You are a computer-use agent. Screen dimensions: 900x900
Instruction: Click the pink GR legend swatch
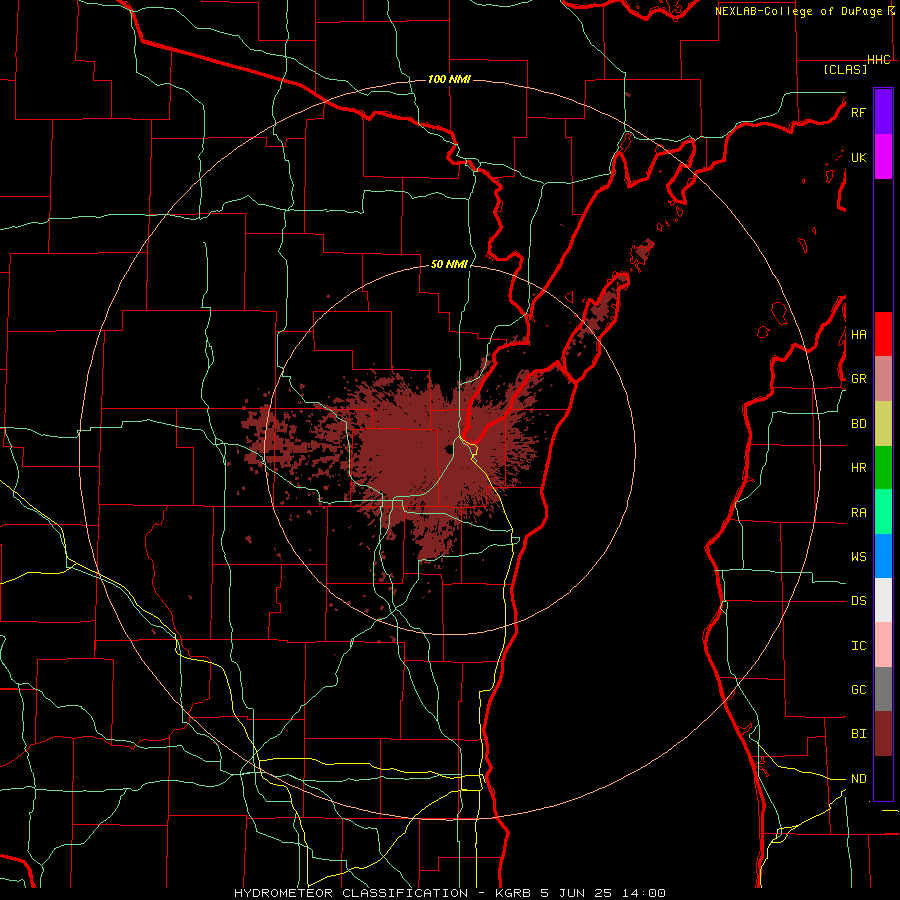click(x=883, y=379)
